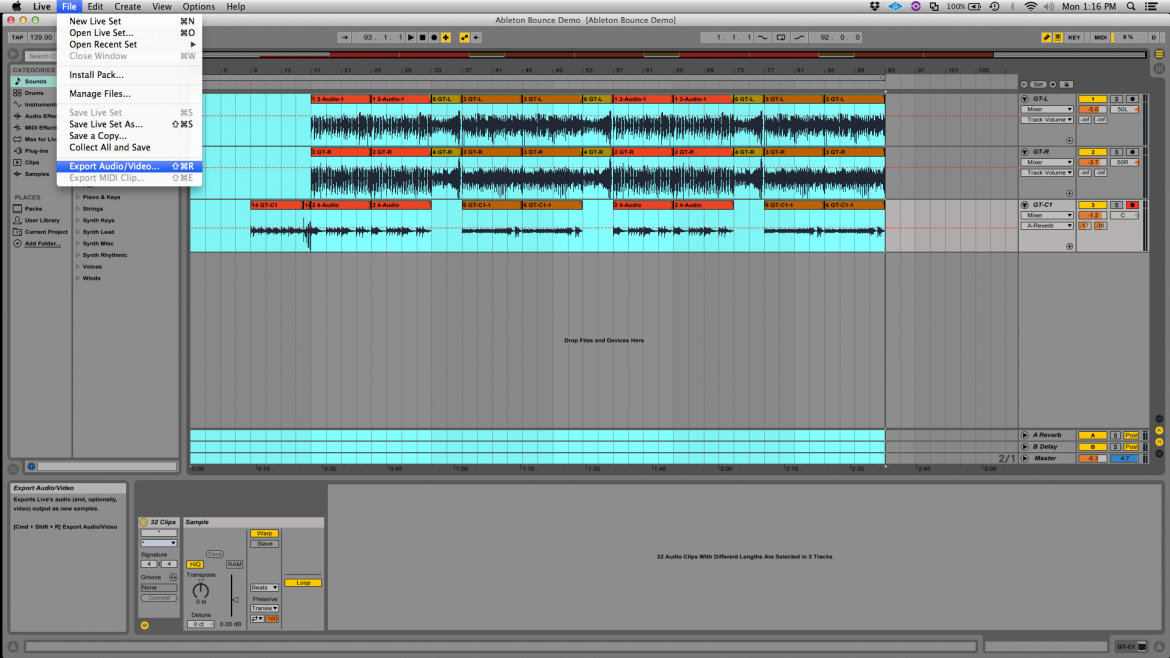The height and width of the screenshot is (658, 1170).
Task: Select Manage Files menu entry
Action: tap(129, 94)
